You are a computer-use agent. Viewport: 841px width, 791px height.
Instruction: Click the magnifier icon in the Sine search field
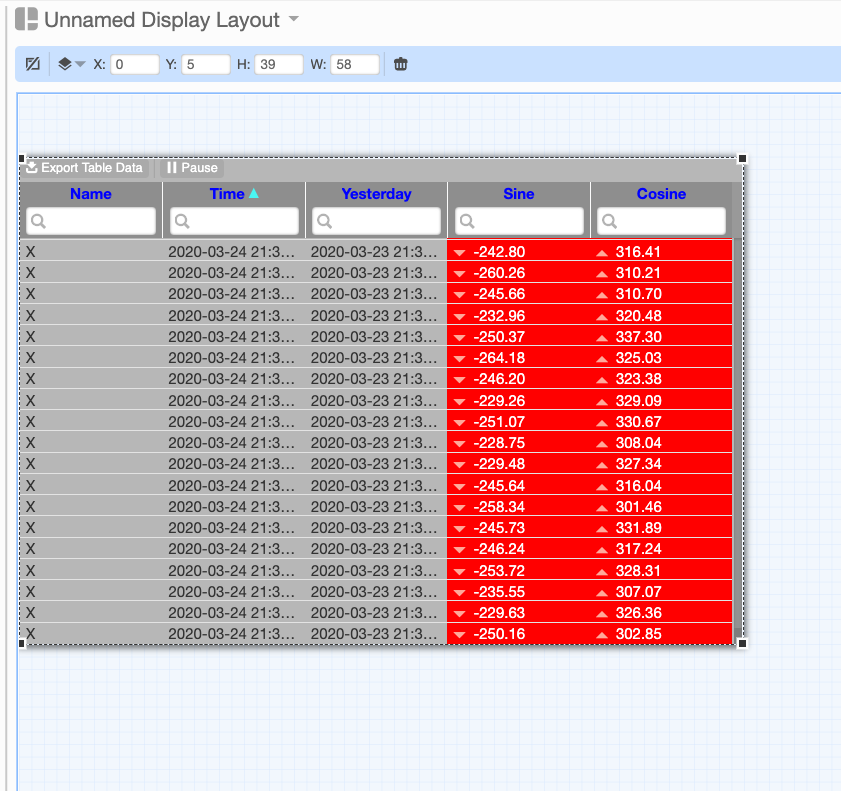(x=467, y=221)
